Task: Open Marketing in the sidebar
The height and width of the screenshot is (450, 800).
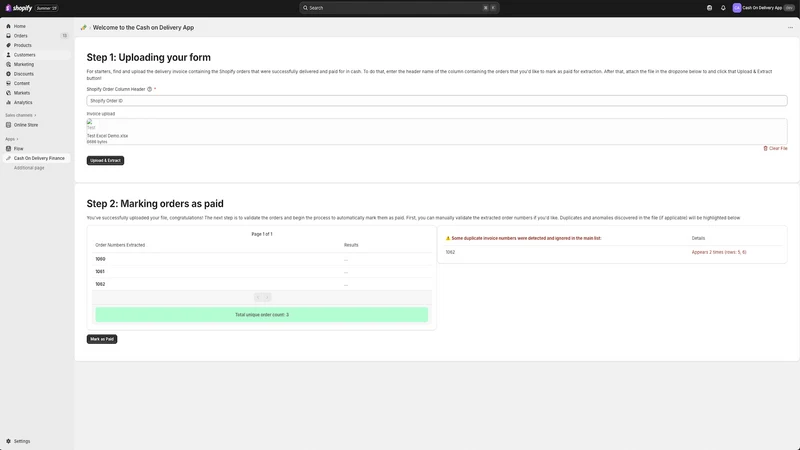Action: 23,64
